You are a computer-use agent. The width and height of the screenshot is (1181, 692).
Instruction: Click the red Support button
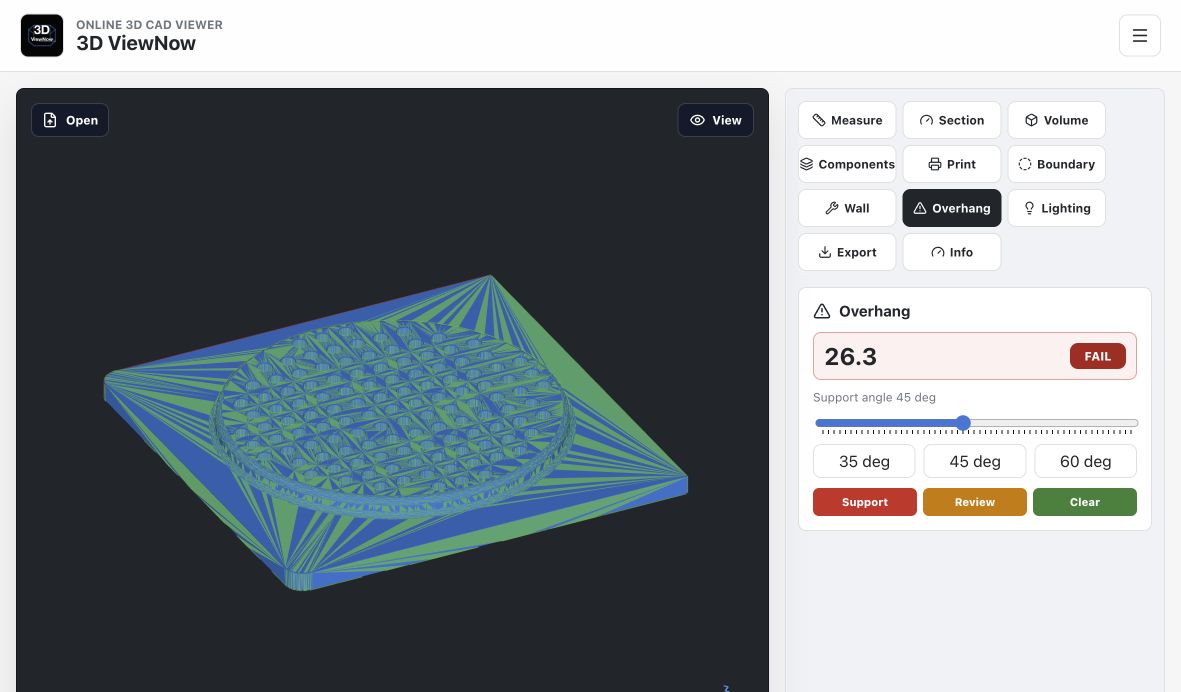tap(865, 502)
